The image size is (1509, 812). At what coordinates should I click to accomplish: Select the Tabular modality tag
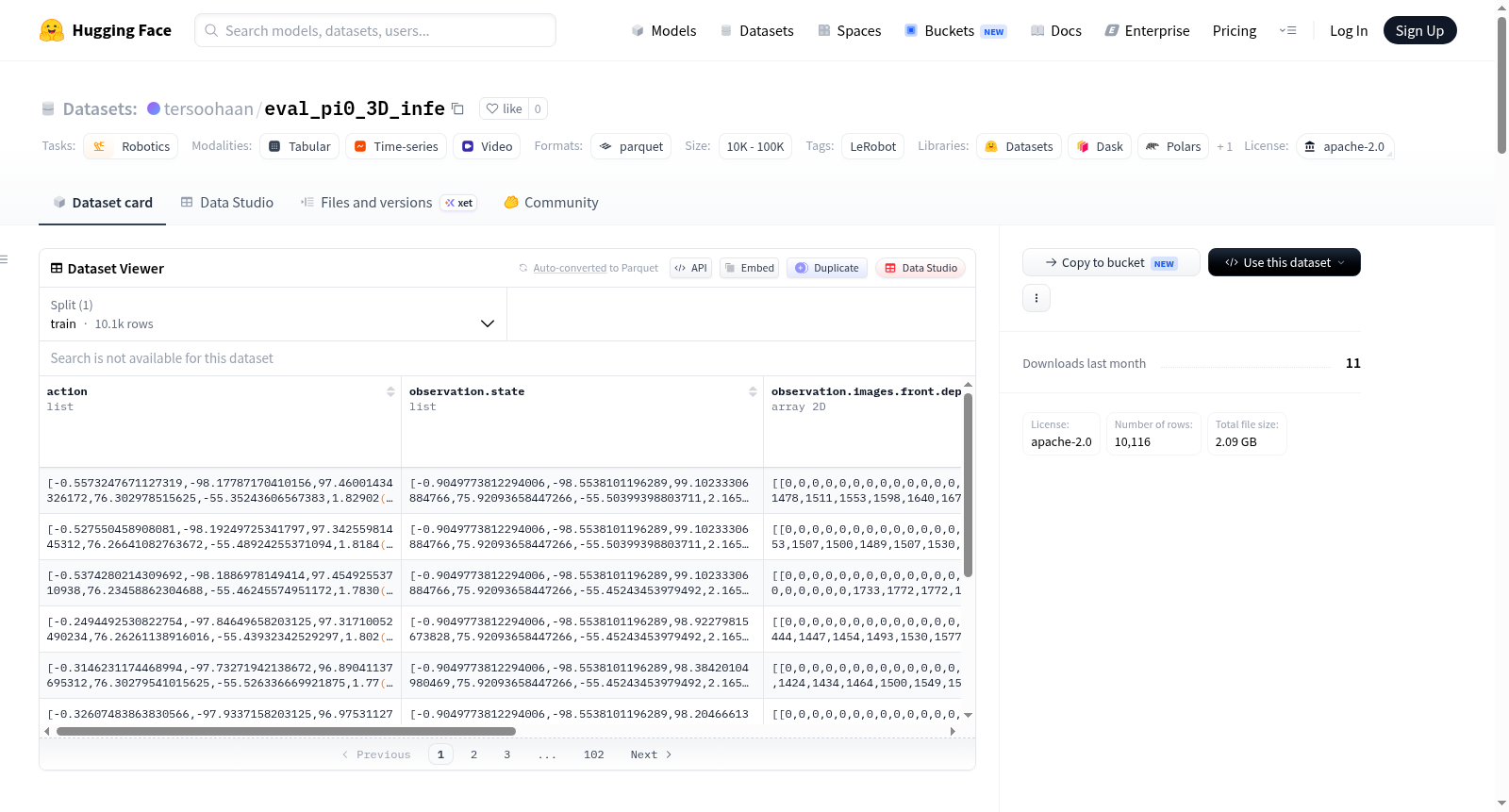tap(300, 146)
